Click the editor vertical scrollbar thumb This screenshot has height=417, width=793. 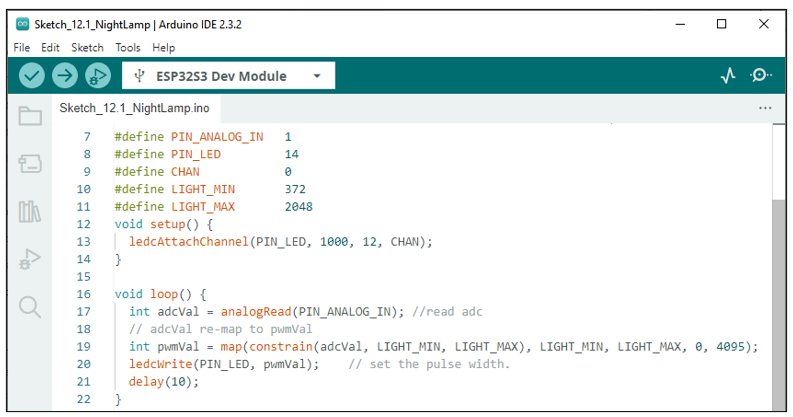pos(778,305)
